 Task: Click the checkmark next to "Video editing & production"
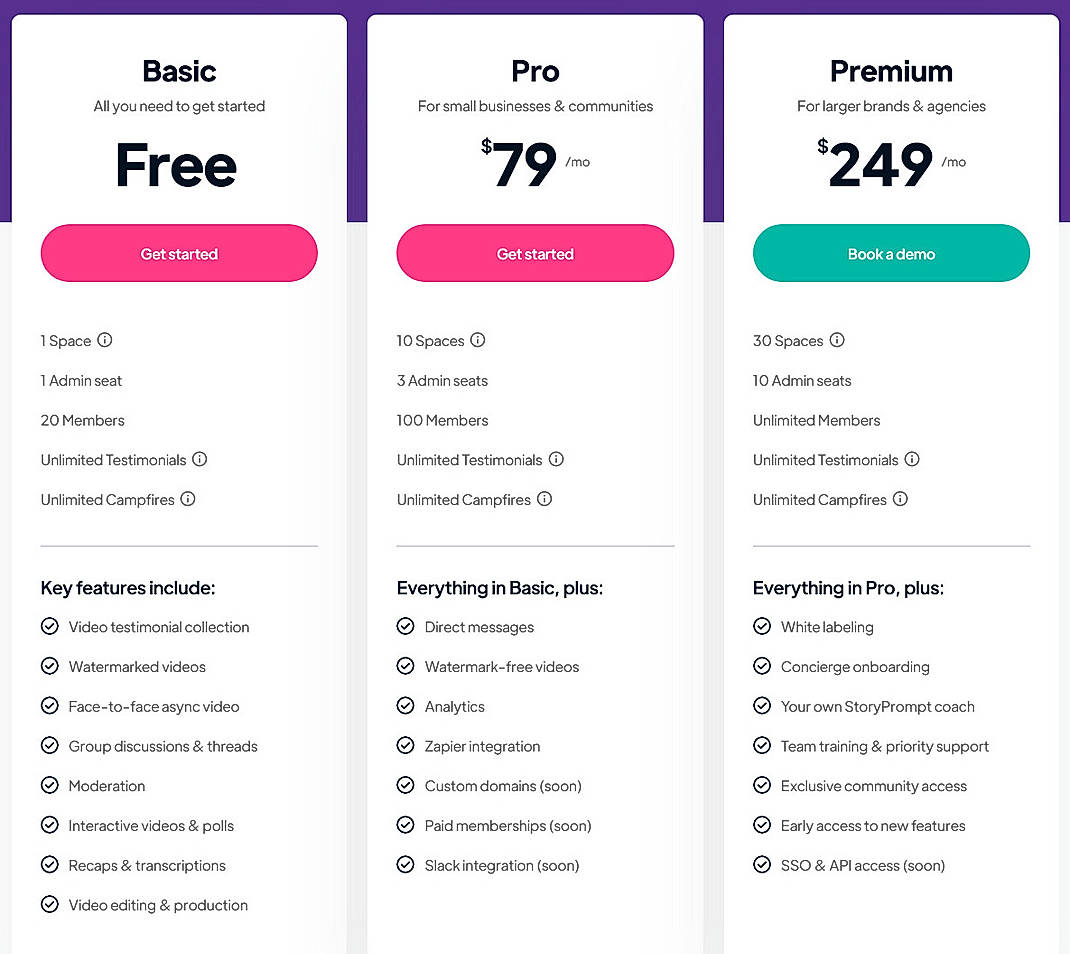(49, 905)
